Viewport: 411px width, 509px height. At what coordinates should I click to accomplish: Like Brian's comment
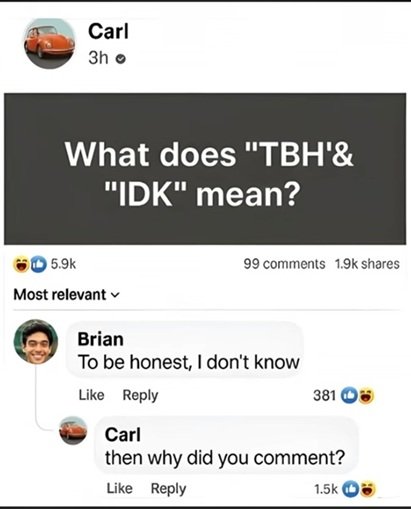pyautogui.click(x=91, y=395)
